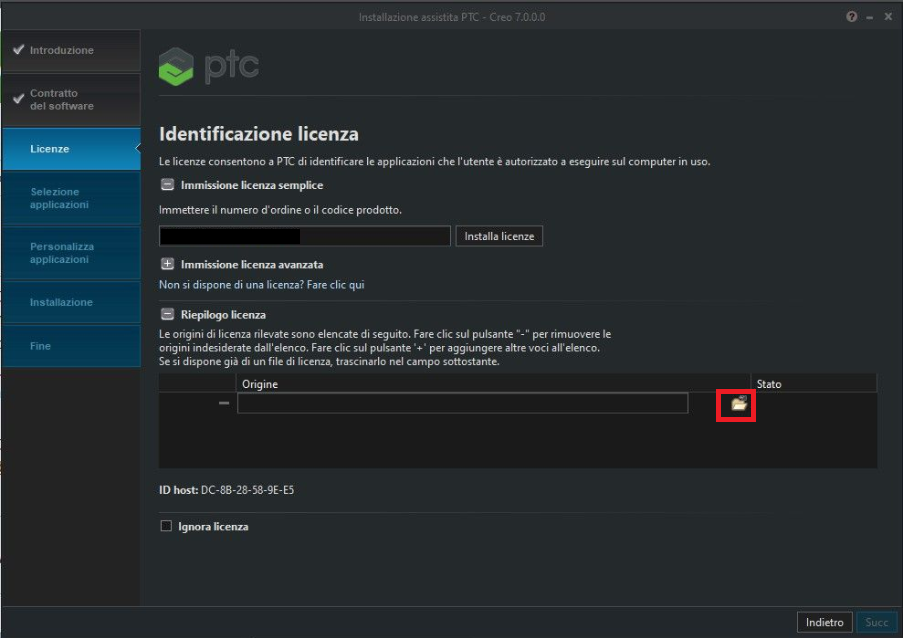Open the Contratto del software step

click(x=71, y=100)
